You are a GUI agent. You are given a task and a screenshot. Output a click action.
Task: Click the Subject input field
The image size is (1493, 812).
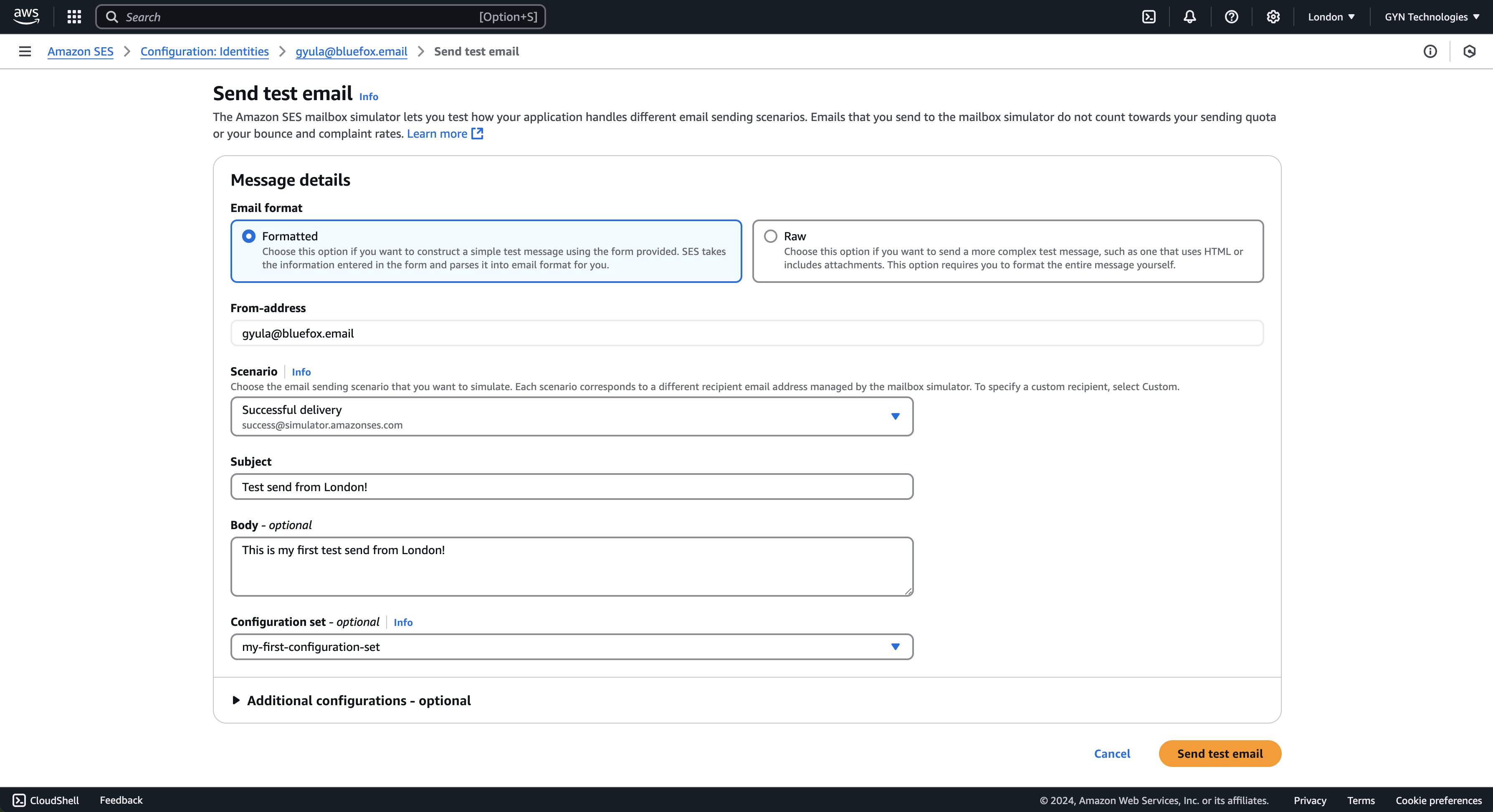point(571,487)
